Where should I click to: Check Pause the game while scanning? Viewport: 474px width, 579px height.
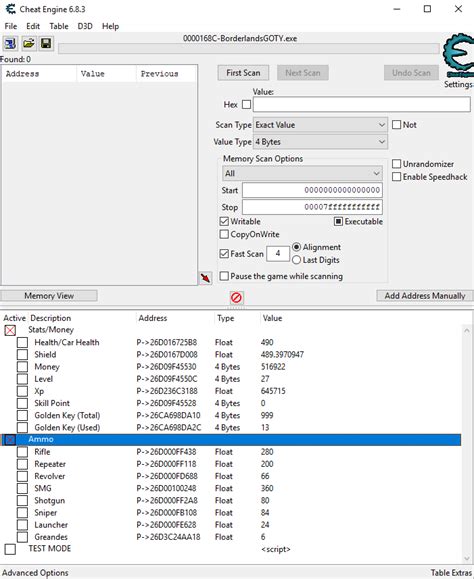[224, 276]
